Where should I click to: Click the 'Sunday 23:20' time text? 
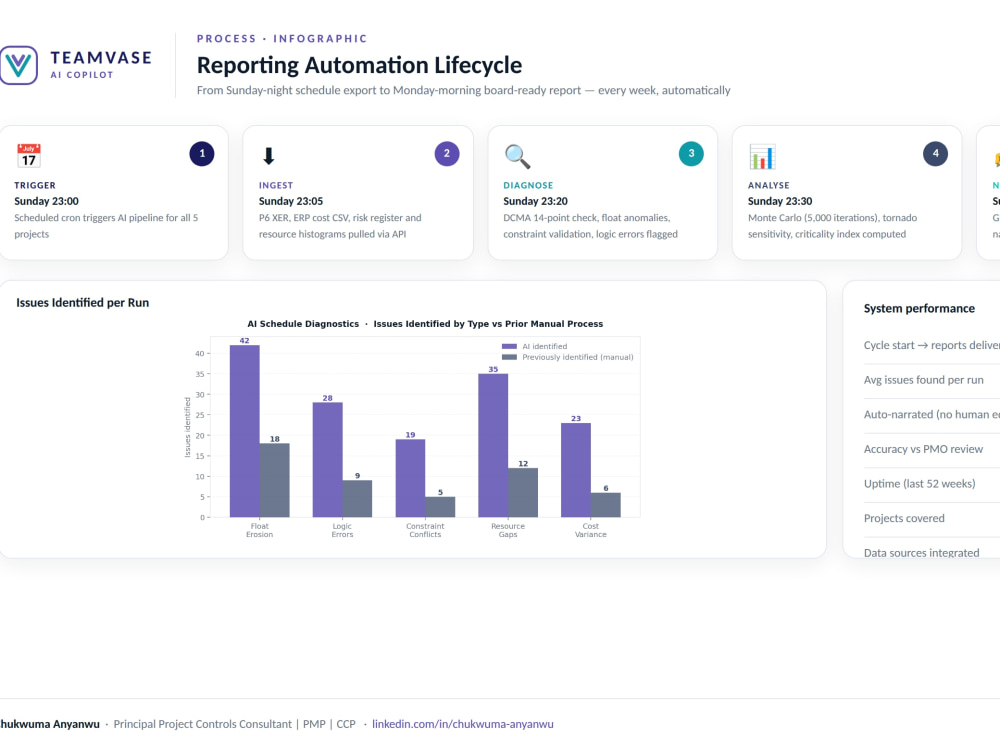tap(535, 202)
